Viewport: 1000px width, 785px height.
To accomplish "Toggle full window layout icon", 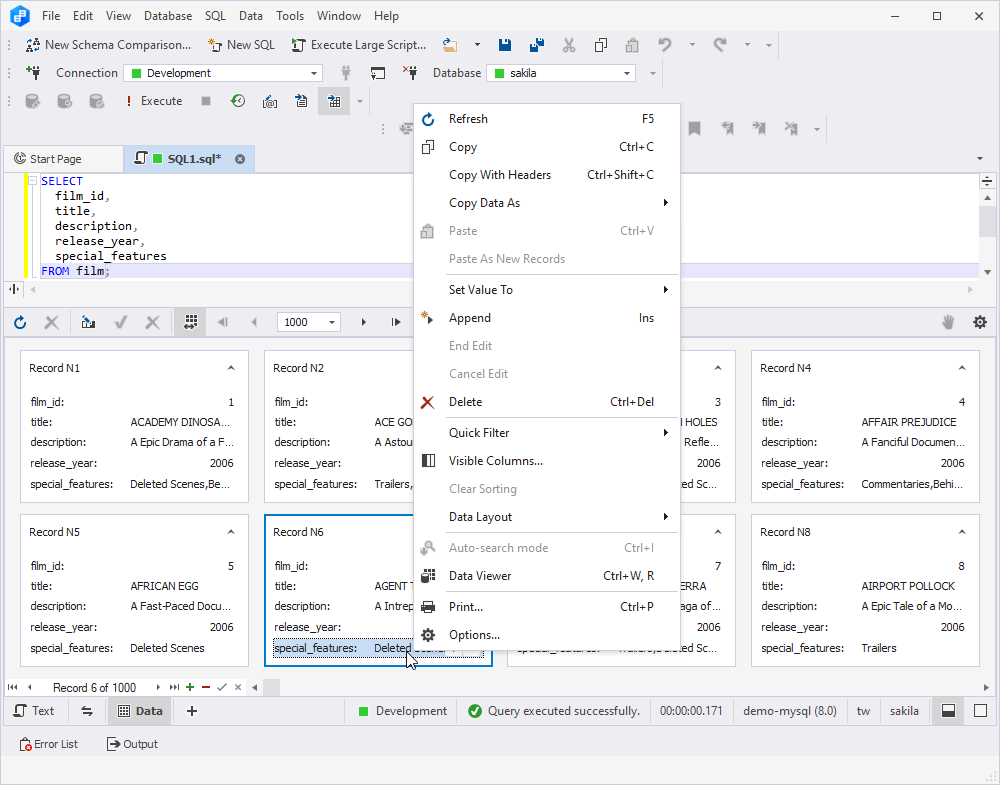I will 980,710.
